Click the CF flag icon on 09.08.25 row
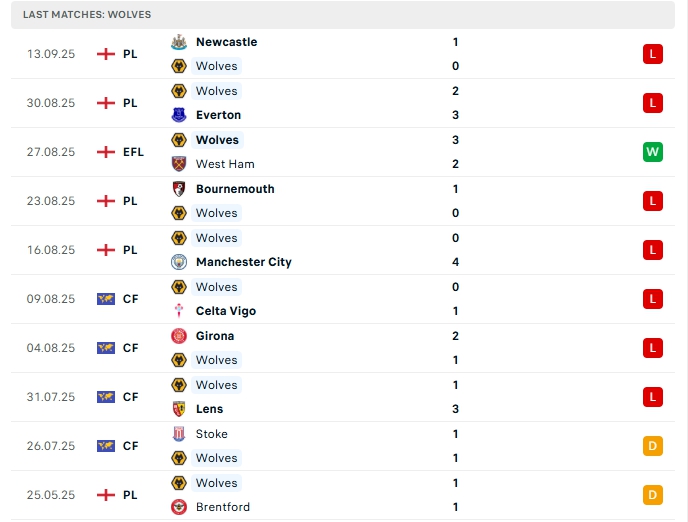The height and width of the screenshot is (522, 688). [106, 299]
